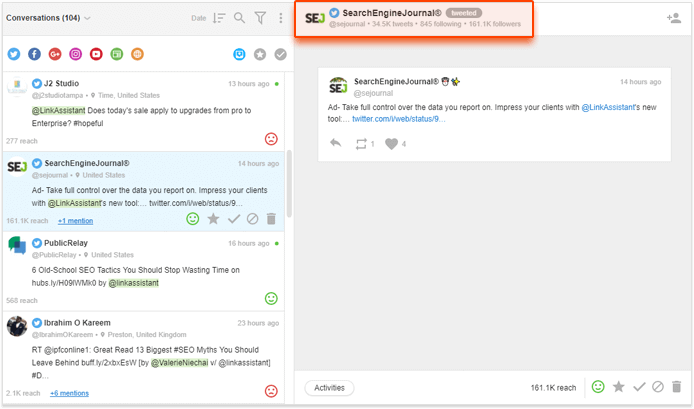
Task: Star the mention in bottom toolbar
Action: pos(619,387)
